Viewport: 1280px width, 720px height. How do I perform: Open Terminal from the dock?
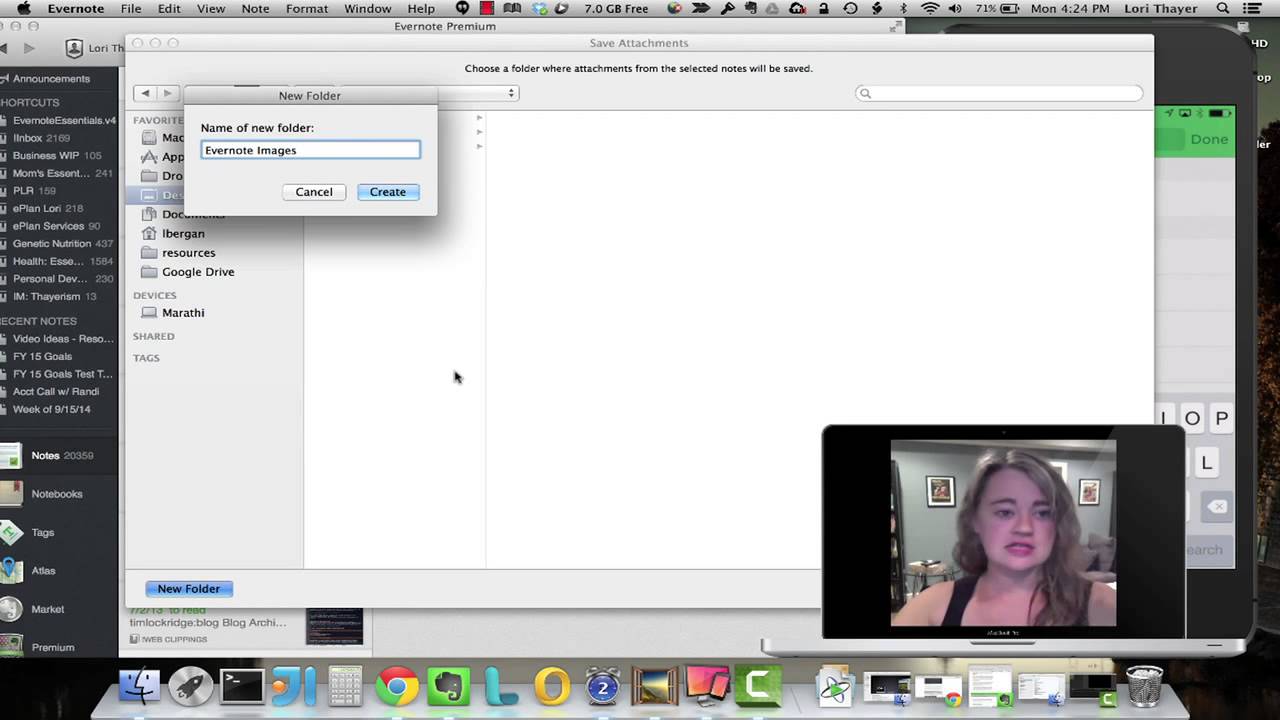[x=242, y=687]
